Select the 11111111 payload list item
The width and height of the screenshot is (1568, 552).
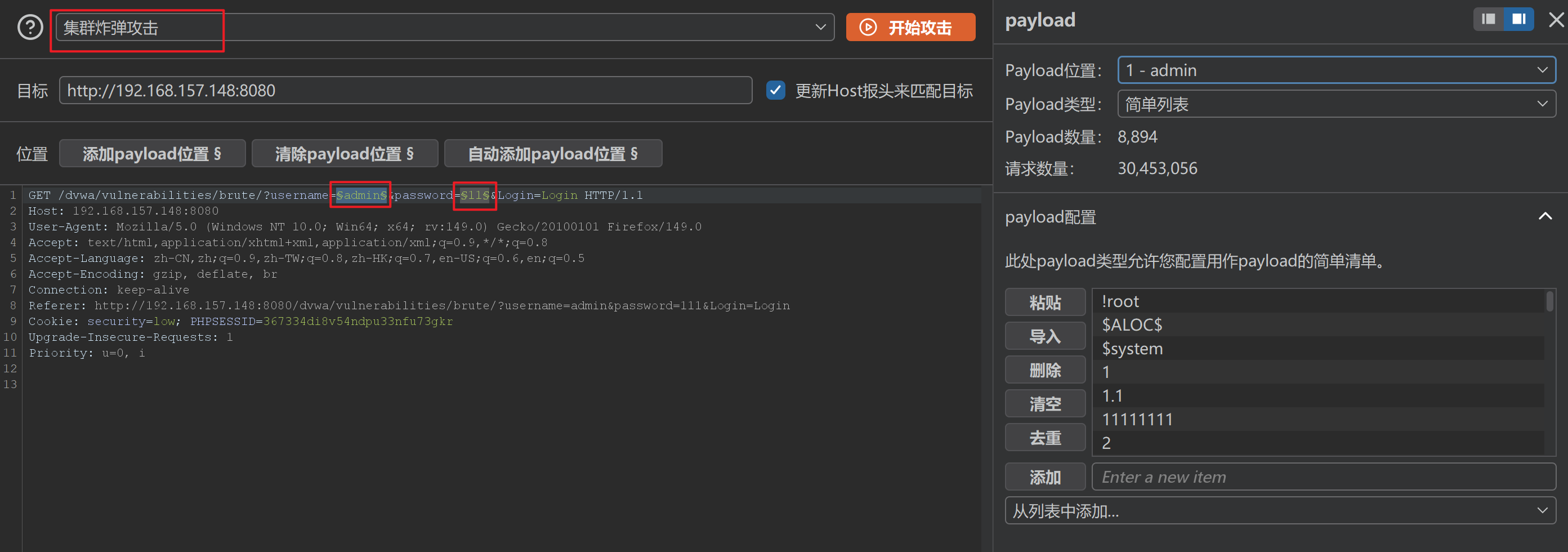click(x=1319, y=419)
